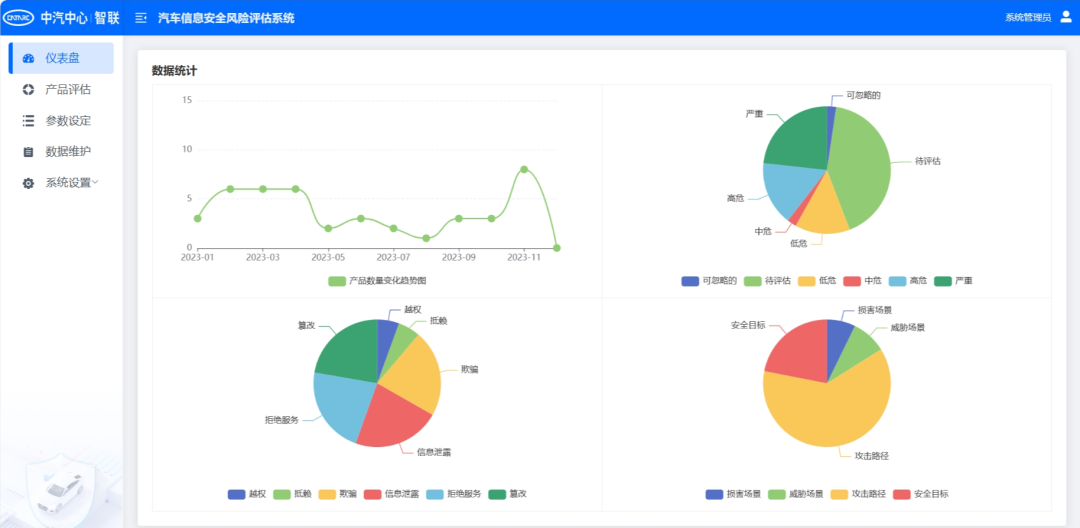Toggle the 严重 legend entry
1080x528 pixels.
[x=953, y=281]
